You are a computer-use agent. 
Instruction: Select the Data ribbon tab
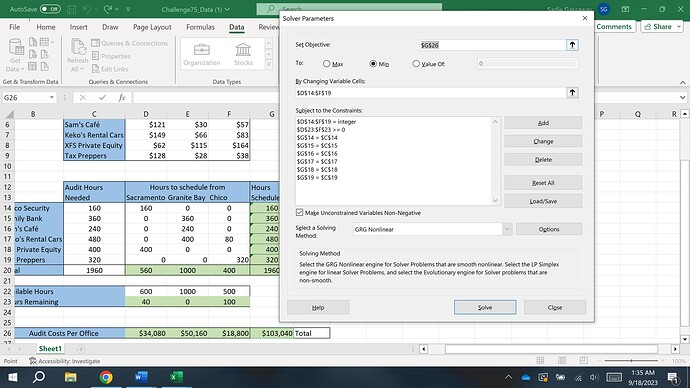pos(236,27)
